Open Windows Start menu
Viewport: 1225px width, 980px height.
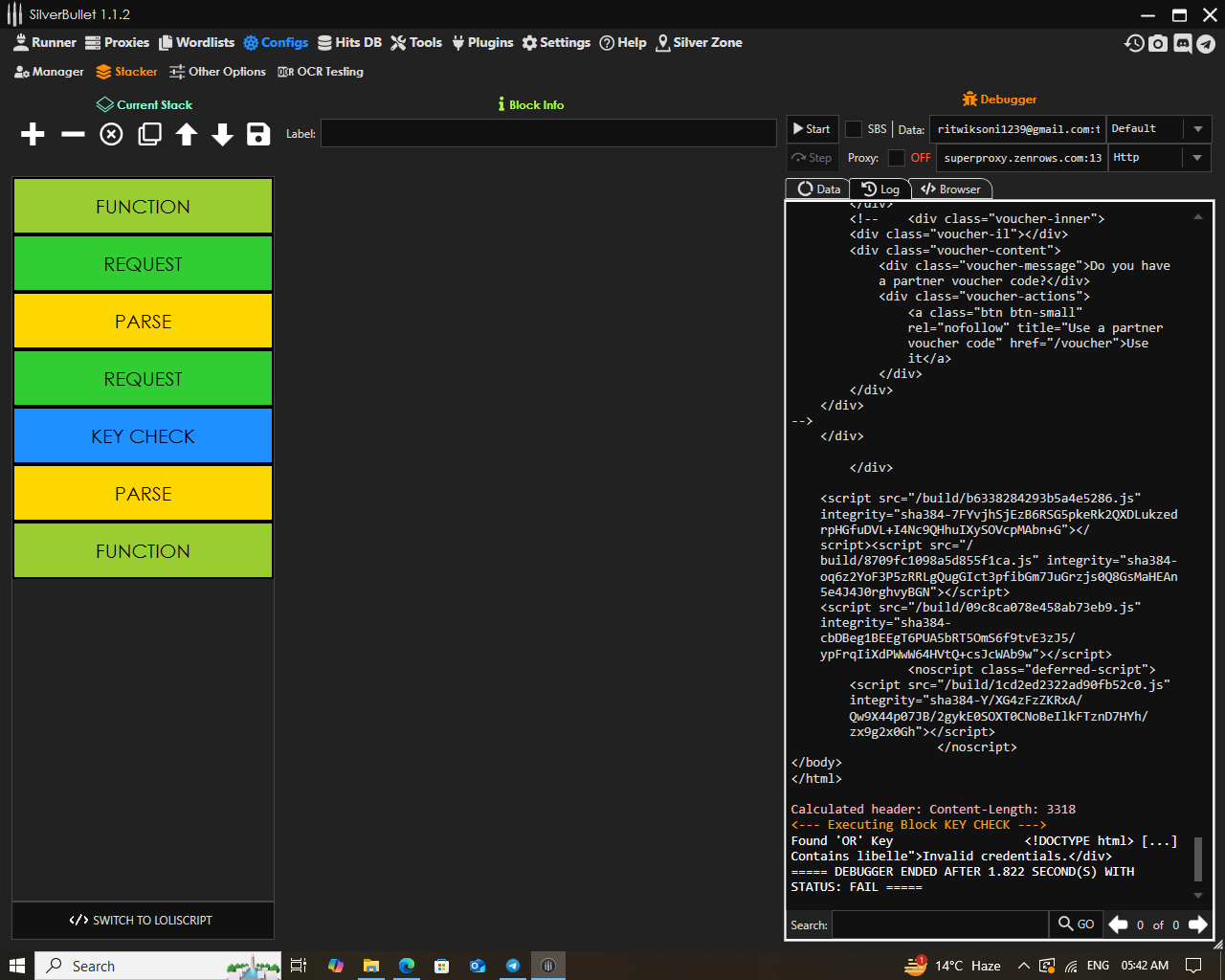[x=16, y=966]
